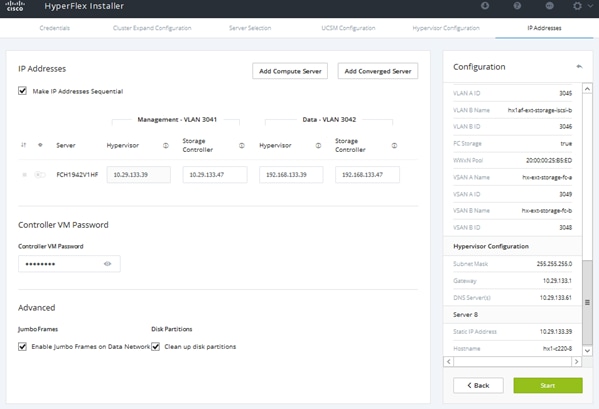This screenshot has width=599, height=409.
Task: Show info for Management Hypervisor column
Action: pos(166,145)
